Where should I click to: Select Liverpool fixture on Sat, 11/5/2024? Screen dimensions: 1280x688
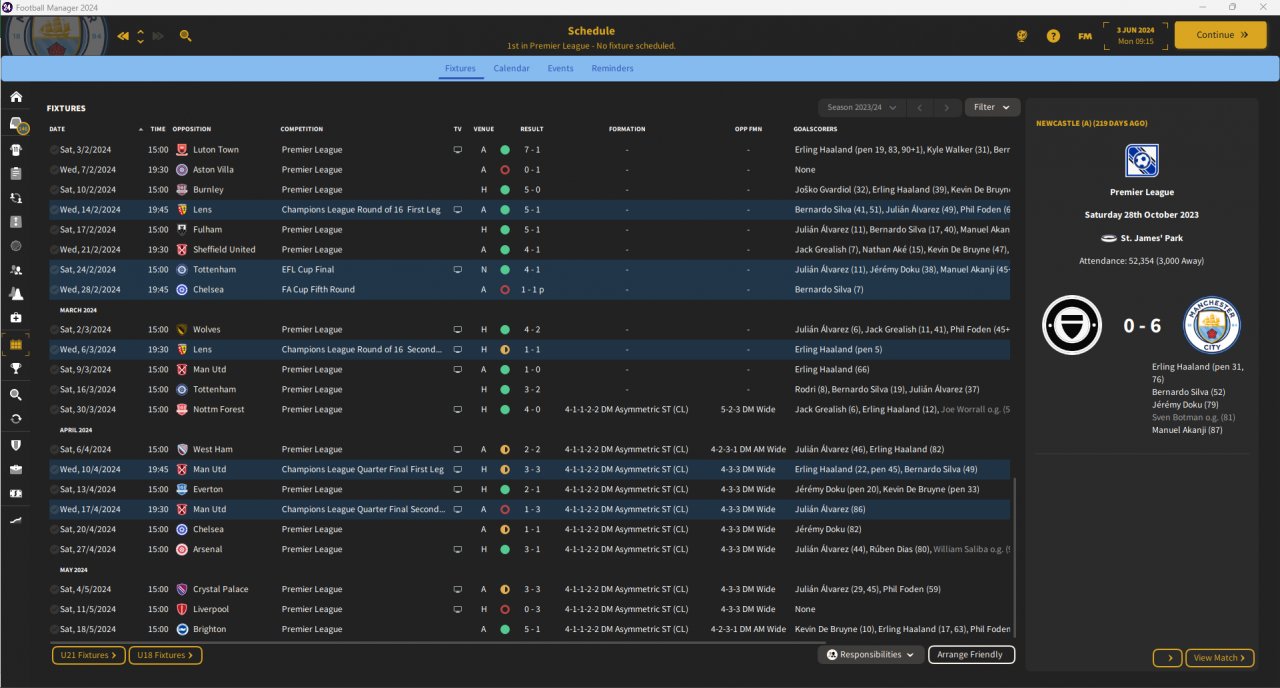530,609
